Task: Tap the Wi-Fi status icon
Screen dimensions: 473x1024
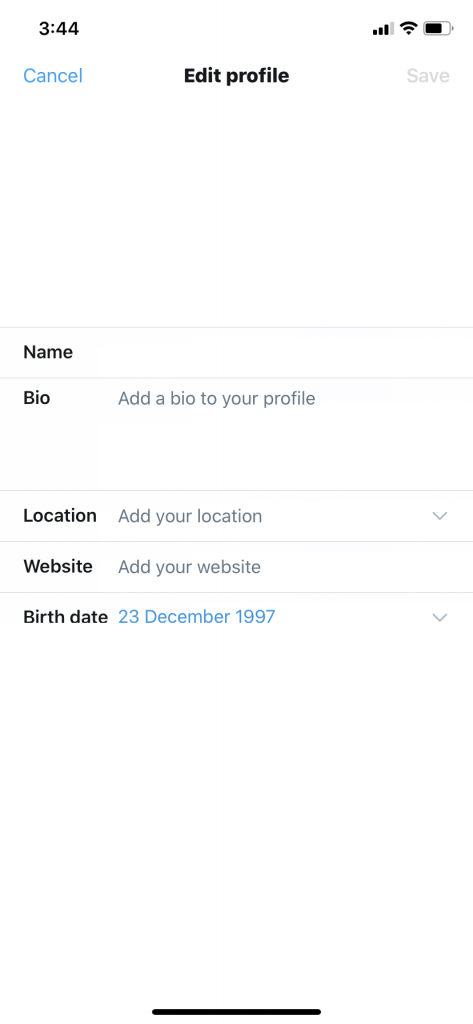Action: (408, 28)
